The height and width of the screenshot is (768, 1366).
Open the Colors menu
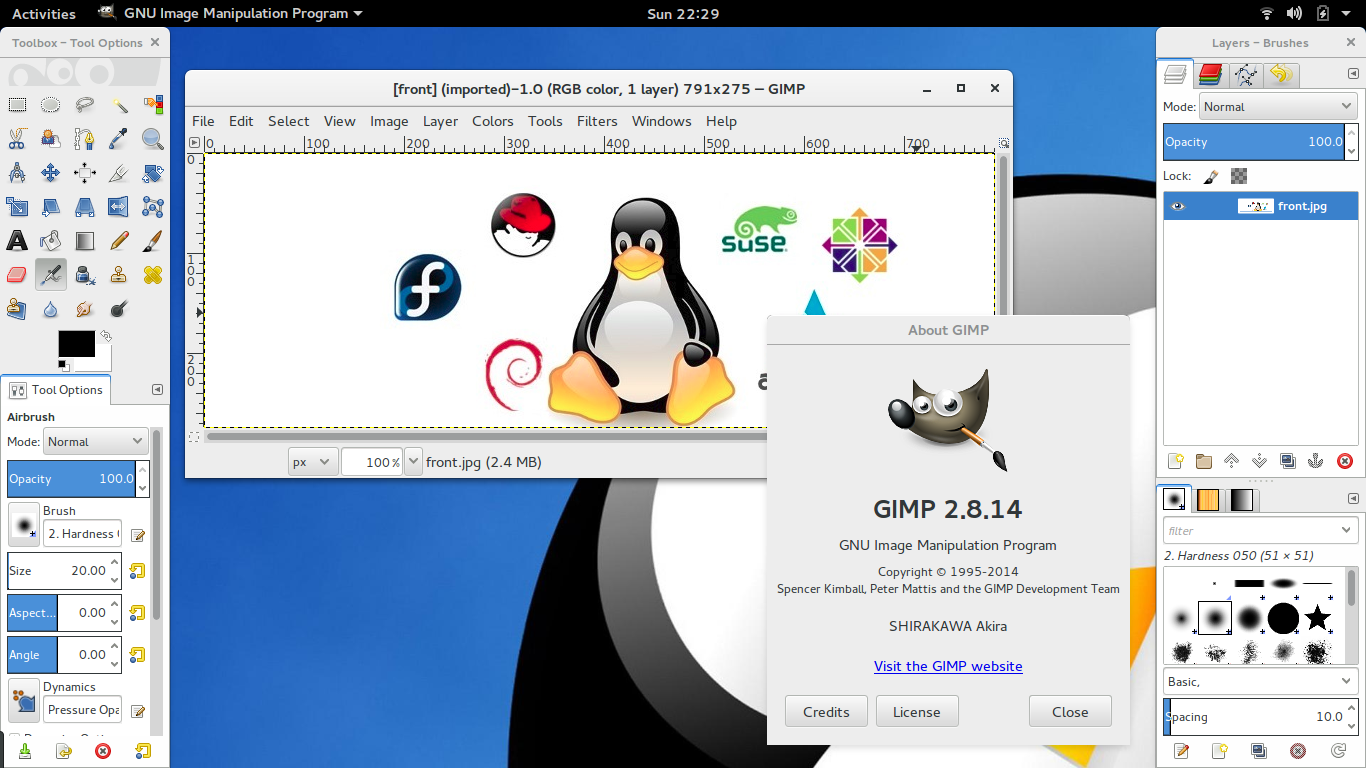493,121
